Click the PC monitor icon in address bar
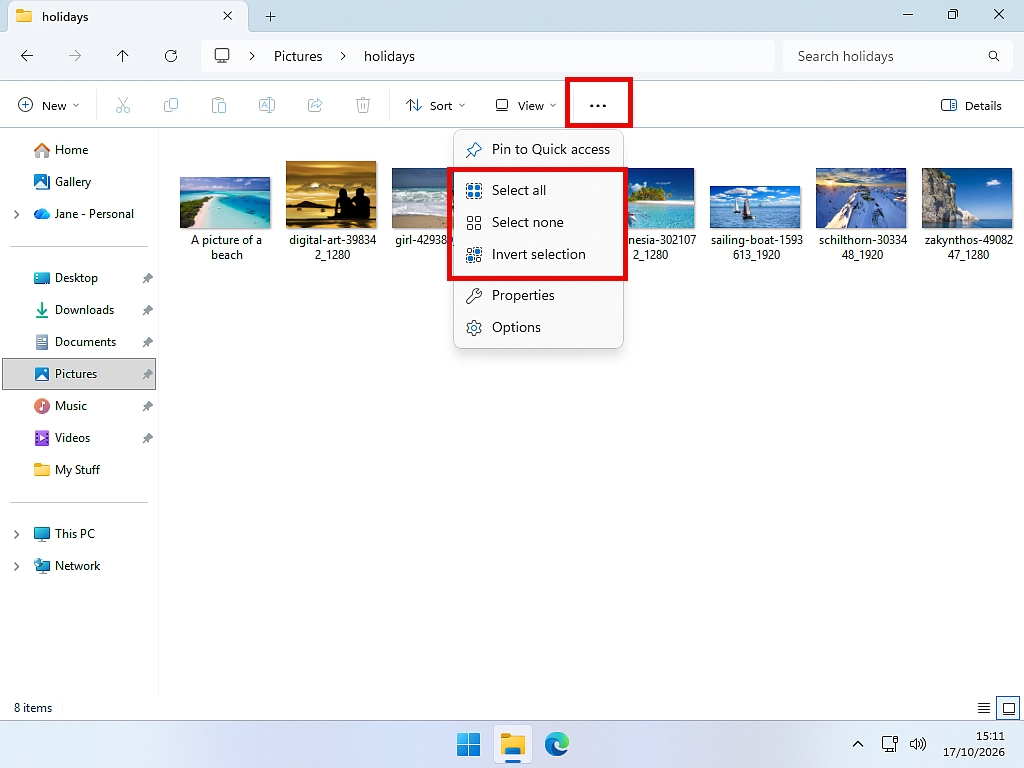Screen dimensions: 1024x768 click(x=222, y=56)
